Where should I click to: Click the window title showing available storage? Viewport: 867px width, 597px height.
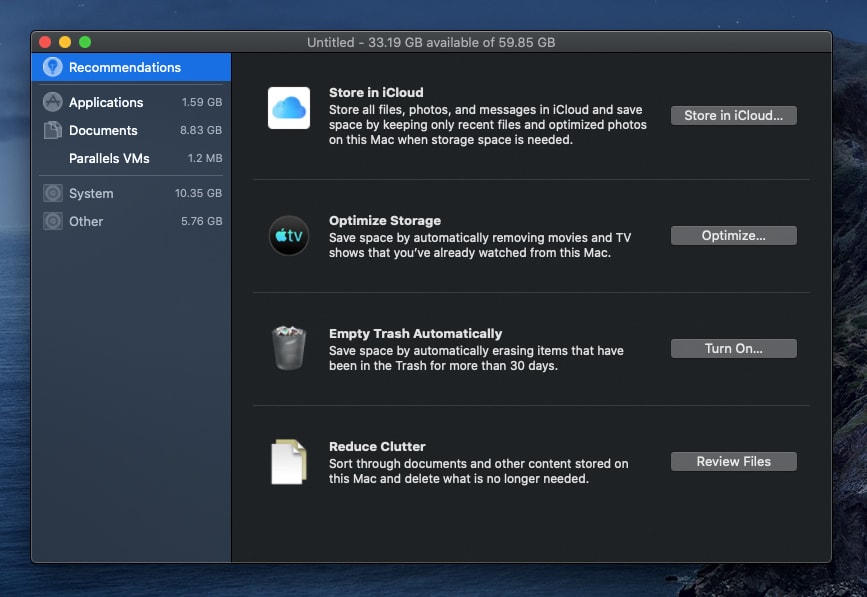click(x=431, y=42)
